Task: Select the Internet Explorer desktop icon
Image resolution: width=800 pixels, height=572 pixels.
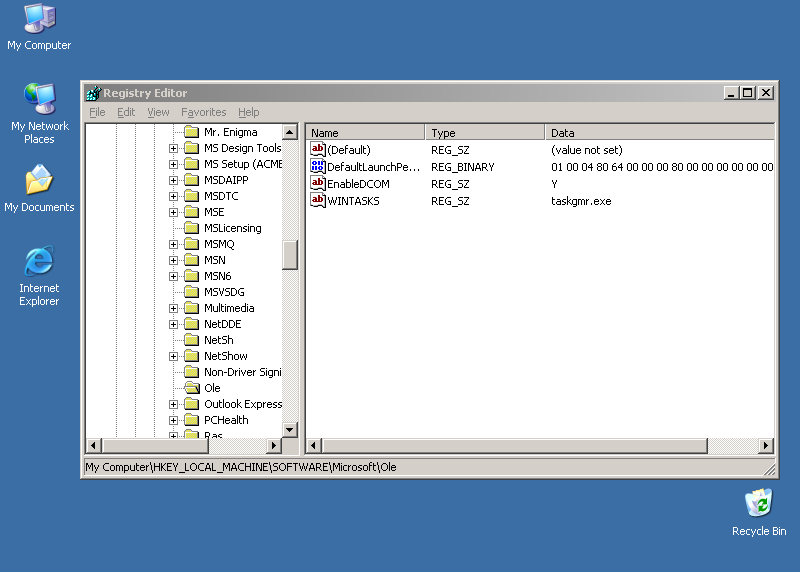Action: click(x=39, y=276)
